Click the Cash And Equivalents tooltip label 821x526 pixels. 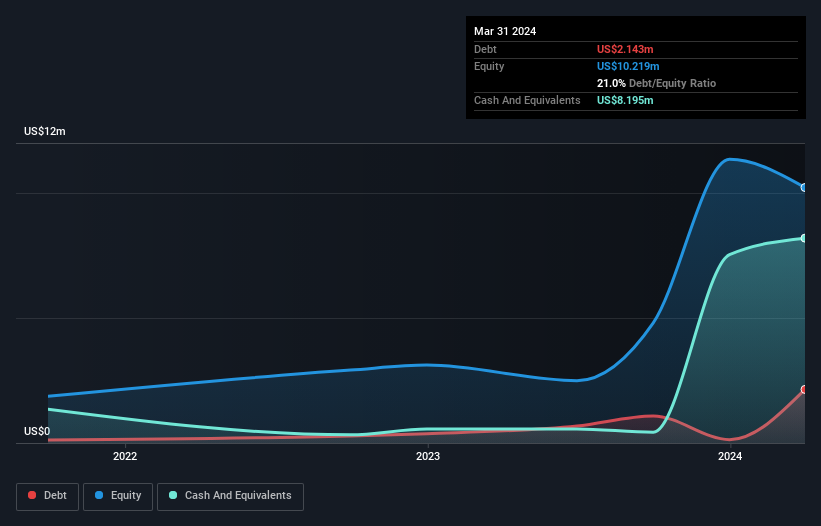(527, 100)
